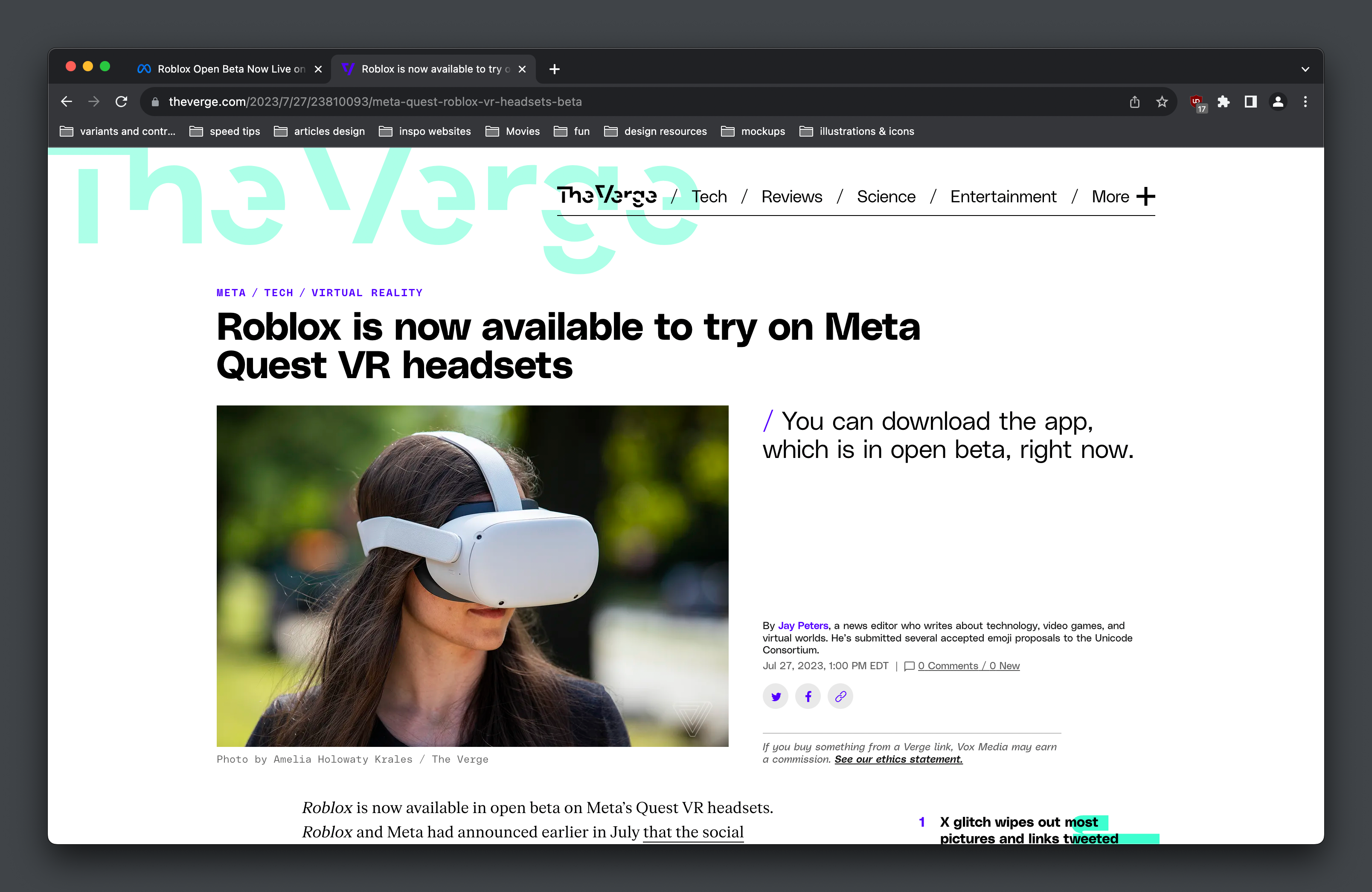
Task: Open the Extensions puzzle piece menu
Action: tap(1223, 102)
